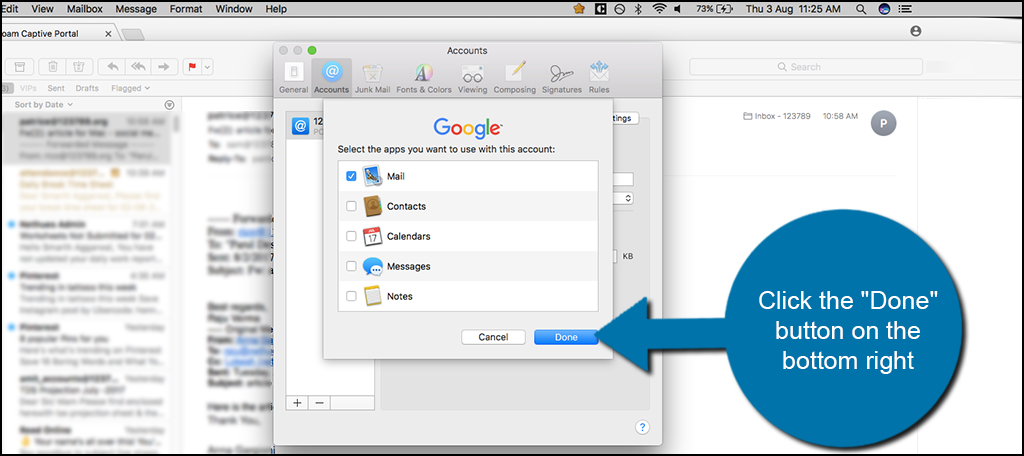Click the Siri icon in menu bar
The width and height of the screenshot is (1024, 456).
(884, 9)
